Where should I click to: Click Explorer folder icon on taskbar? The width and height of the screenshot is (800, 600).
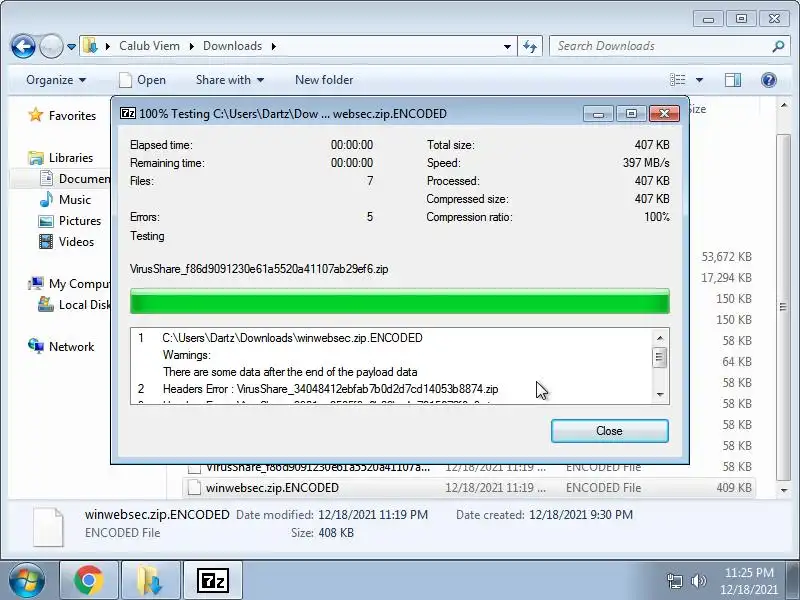coord(151,581)
